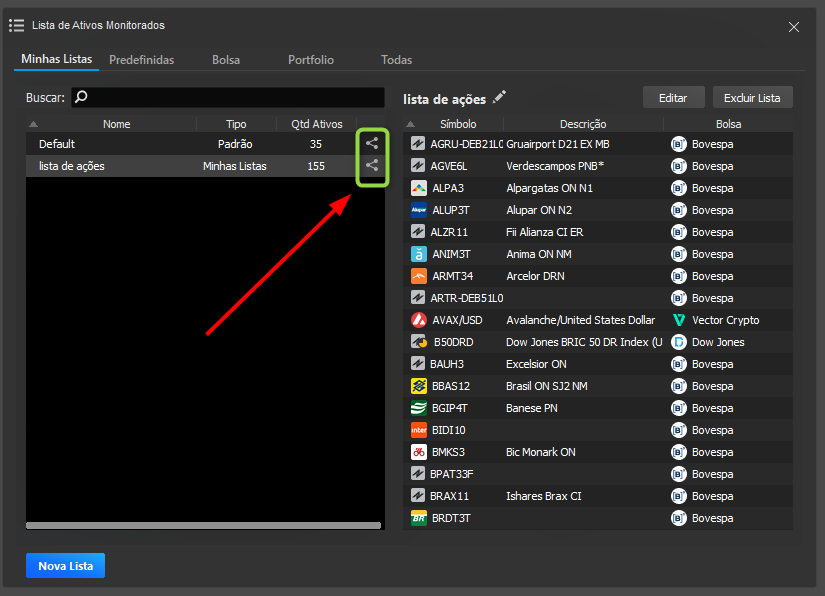Click 'Brasil ON SJ2 NM' description
The image size is (825, 596).
point(547,386)
